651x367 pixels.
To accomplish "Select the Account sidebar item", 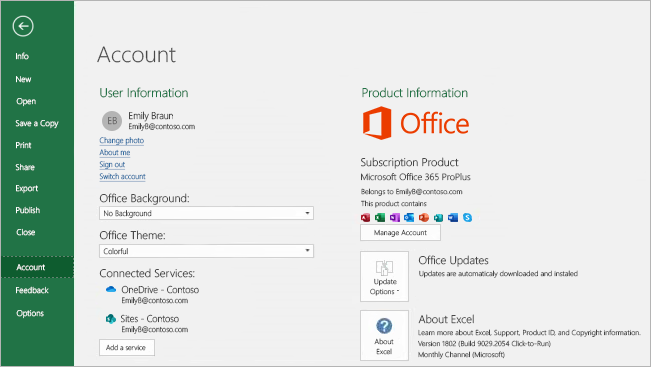I will (x=37, y=267).
